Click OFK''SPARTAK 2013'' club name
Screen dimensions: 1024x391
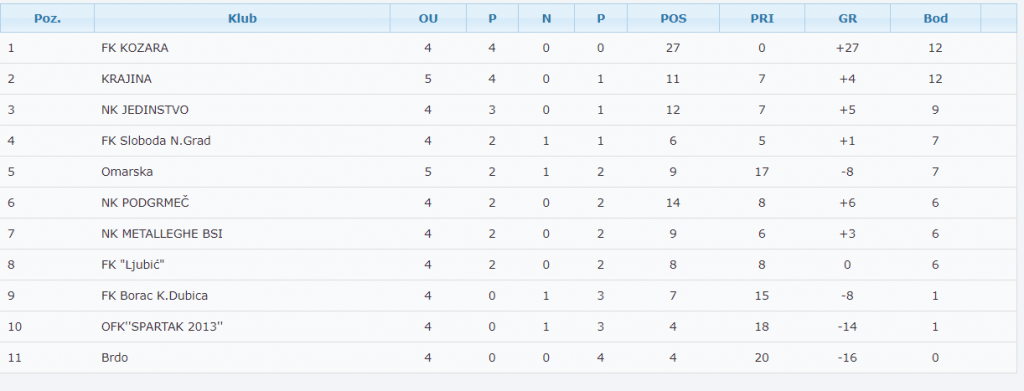pyautogui.click(x=162, y=327)
